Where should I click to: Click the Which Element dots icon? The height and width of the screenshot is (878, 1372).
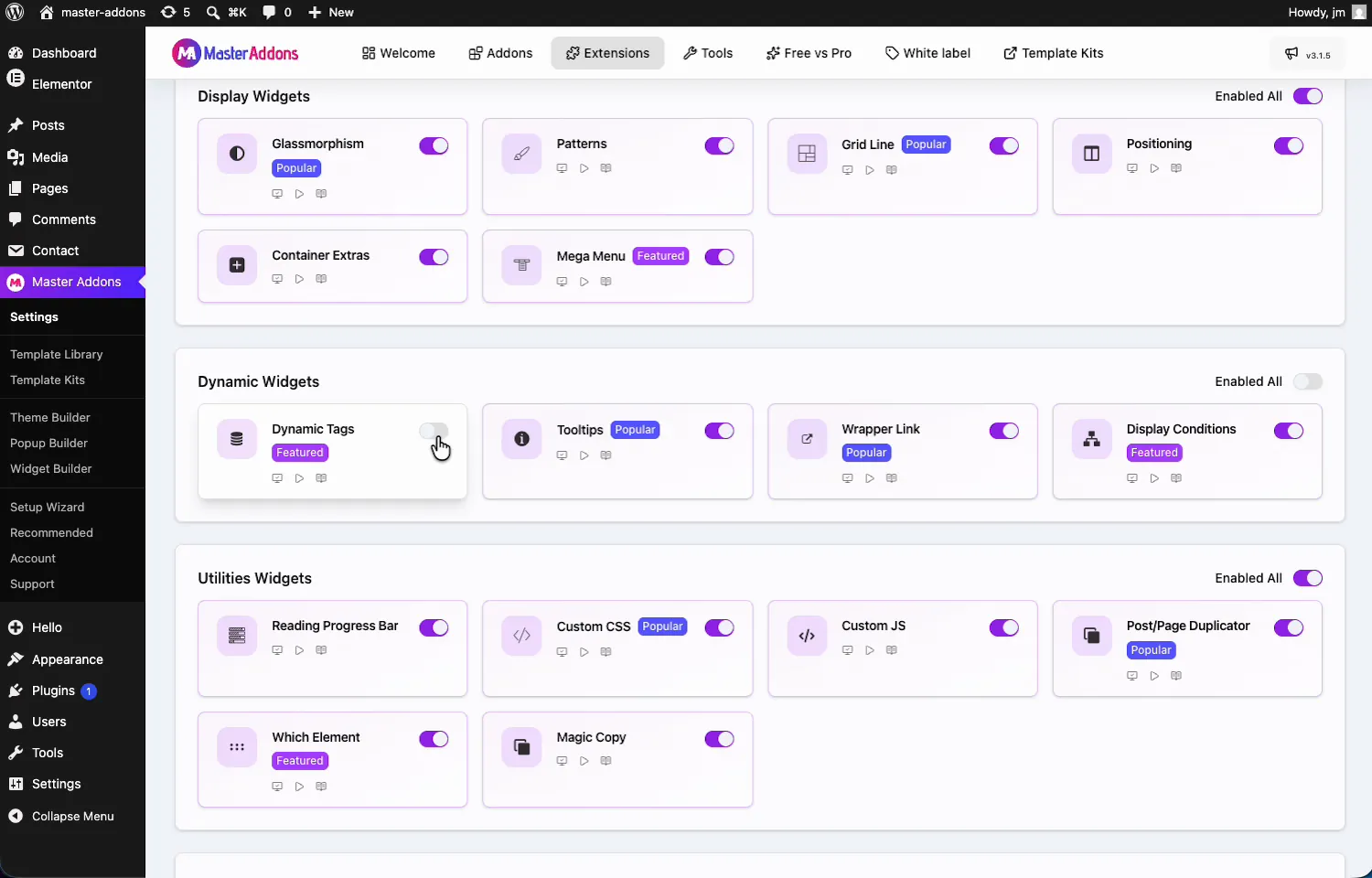(x=237, y=747)
